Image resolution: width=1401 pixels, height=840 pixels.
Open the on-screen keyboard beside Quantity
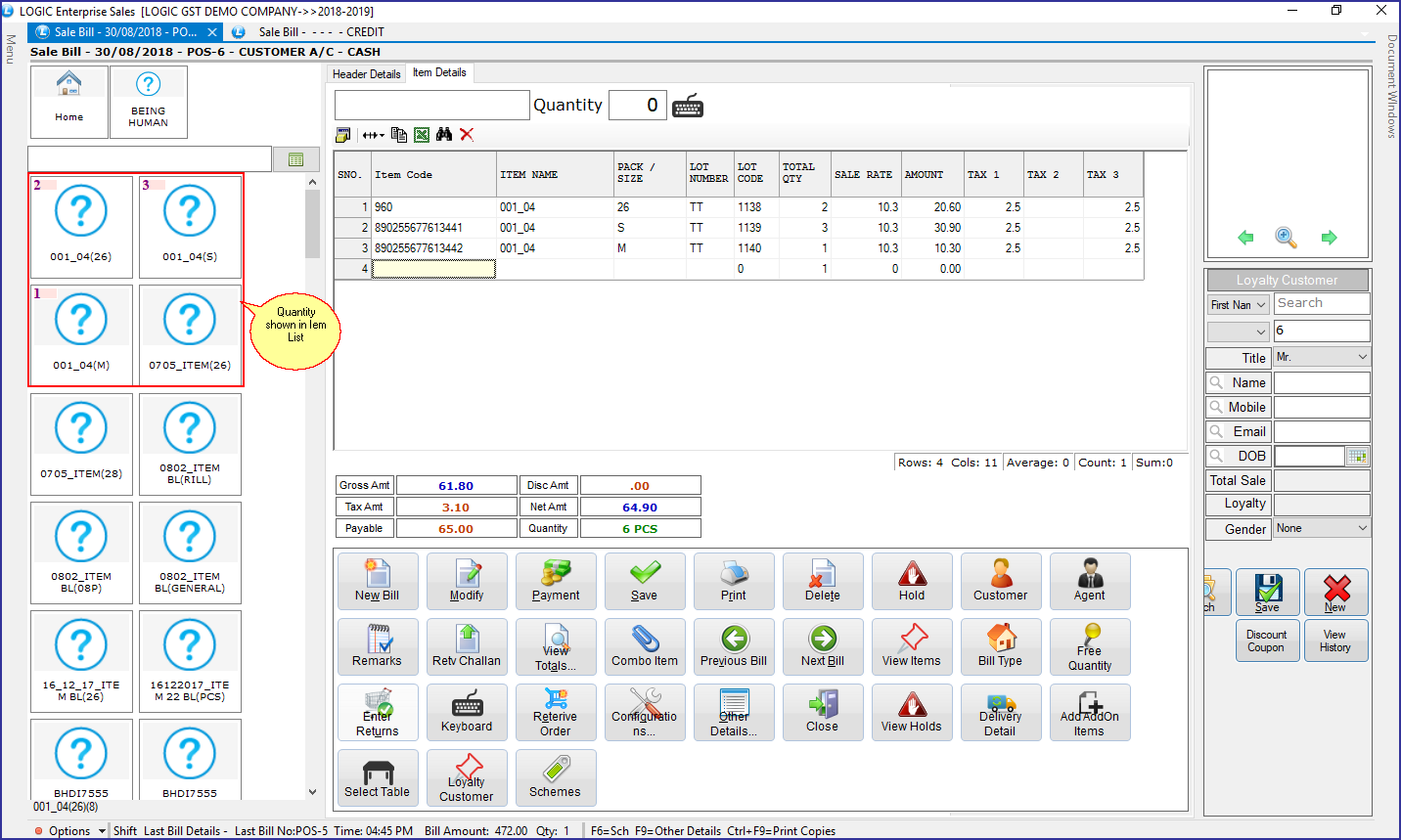point(688,106)
